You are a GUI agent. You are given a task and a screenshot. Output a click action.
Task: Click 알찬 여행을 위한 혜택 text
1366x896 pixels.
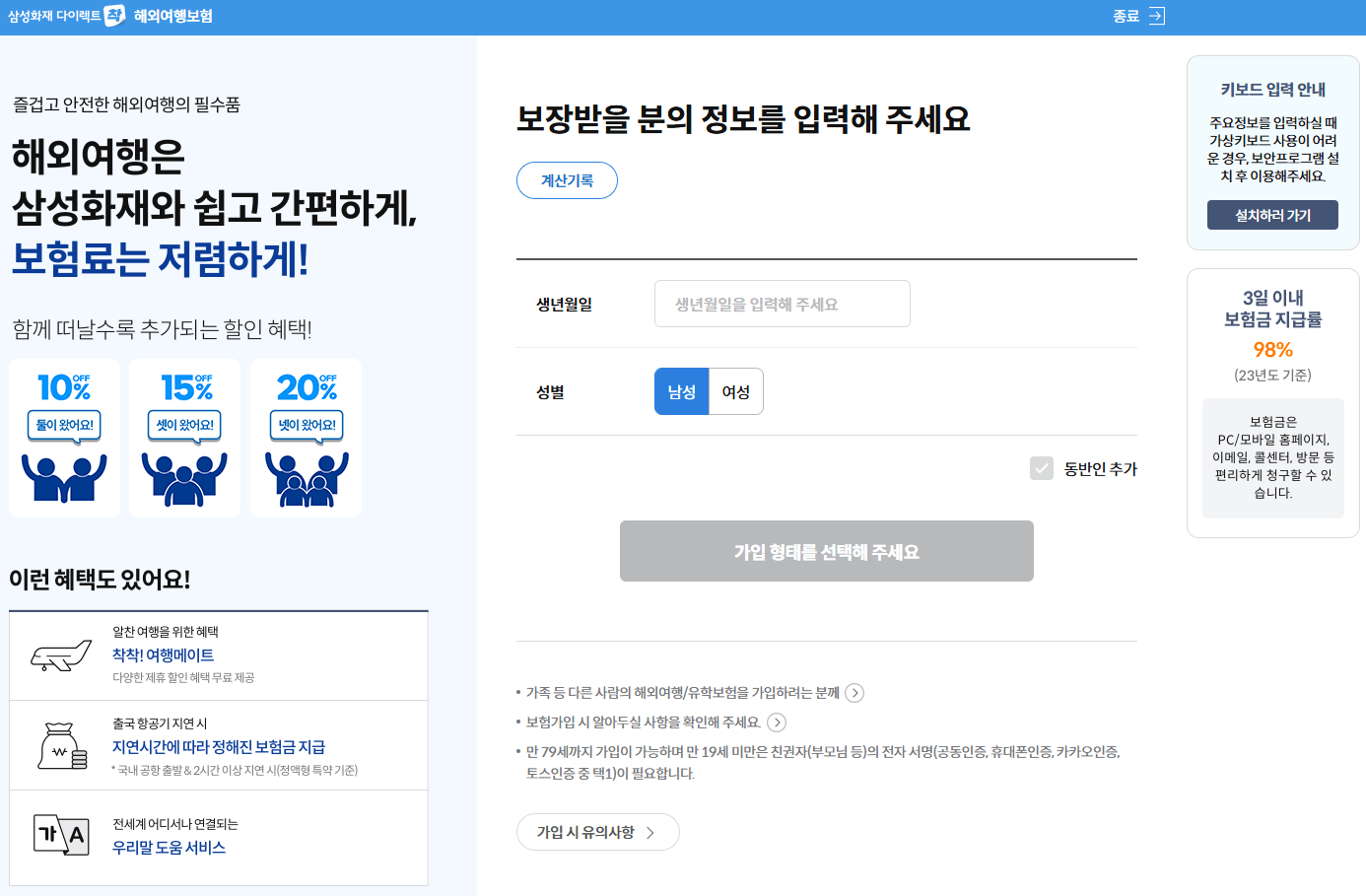tap(166, 632)
